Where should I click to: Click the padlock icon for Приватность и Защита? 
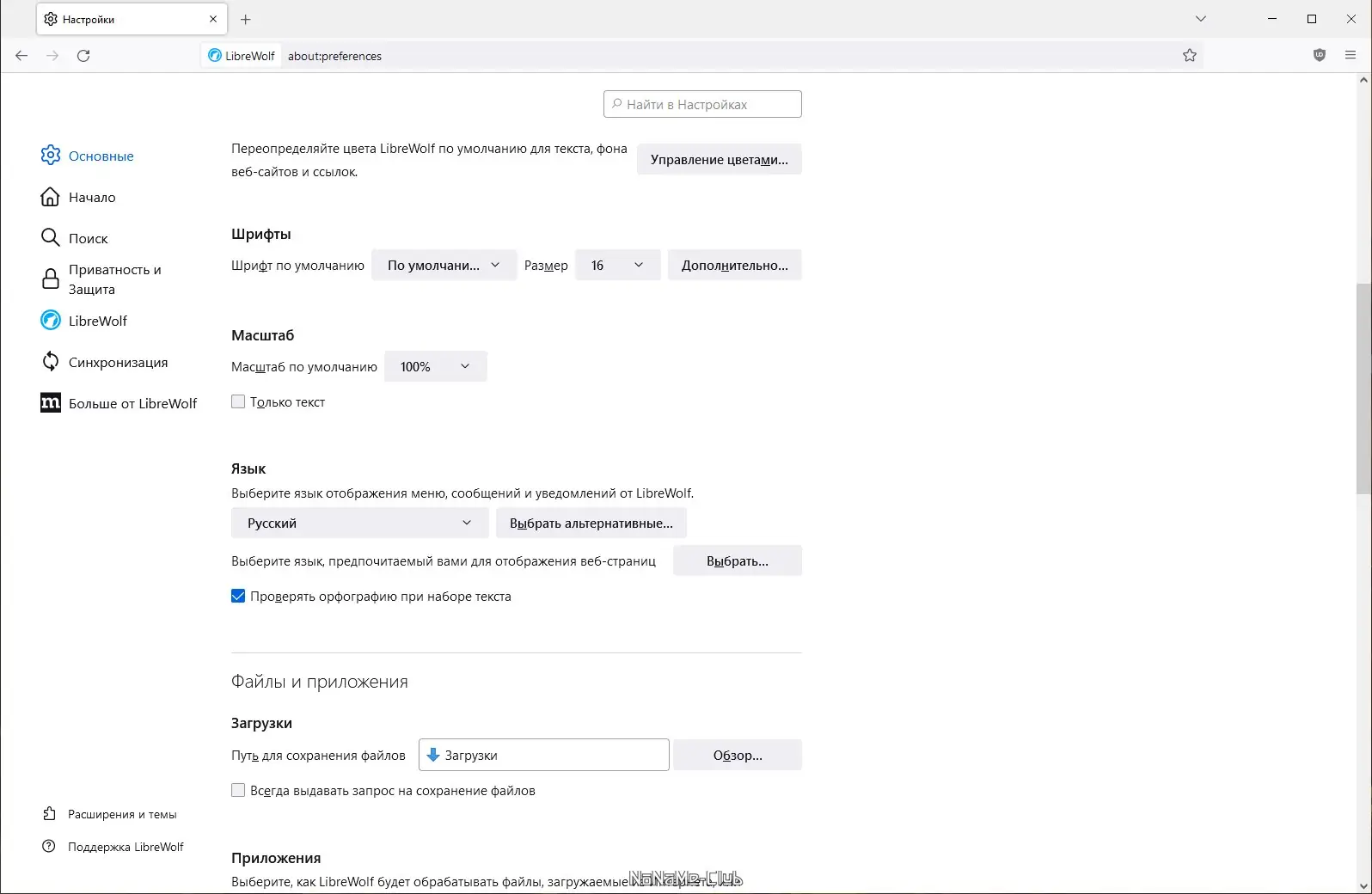coord(51,279)
